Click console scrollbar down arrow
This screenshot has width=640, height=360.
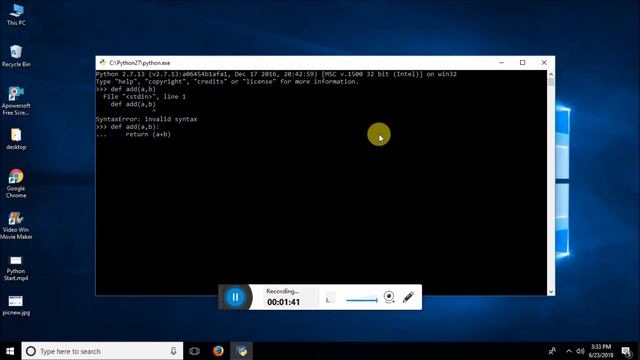pos(551,291)
